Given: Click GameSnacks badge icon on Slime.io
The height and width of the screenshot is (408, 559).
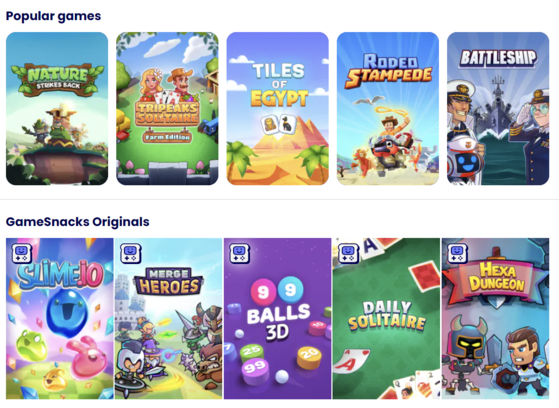Looking at the screenshot, I should (x=22, y=254).
